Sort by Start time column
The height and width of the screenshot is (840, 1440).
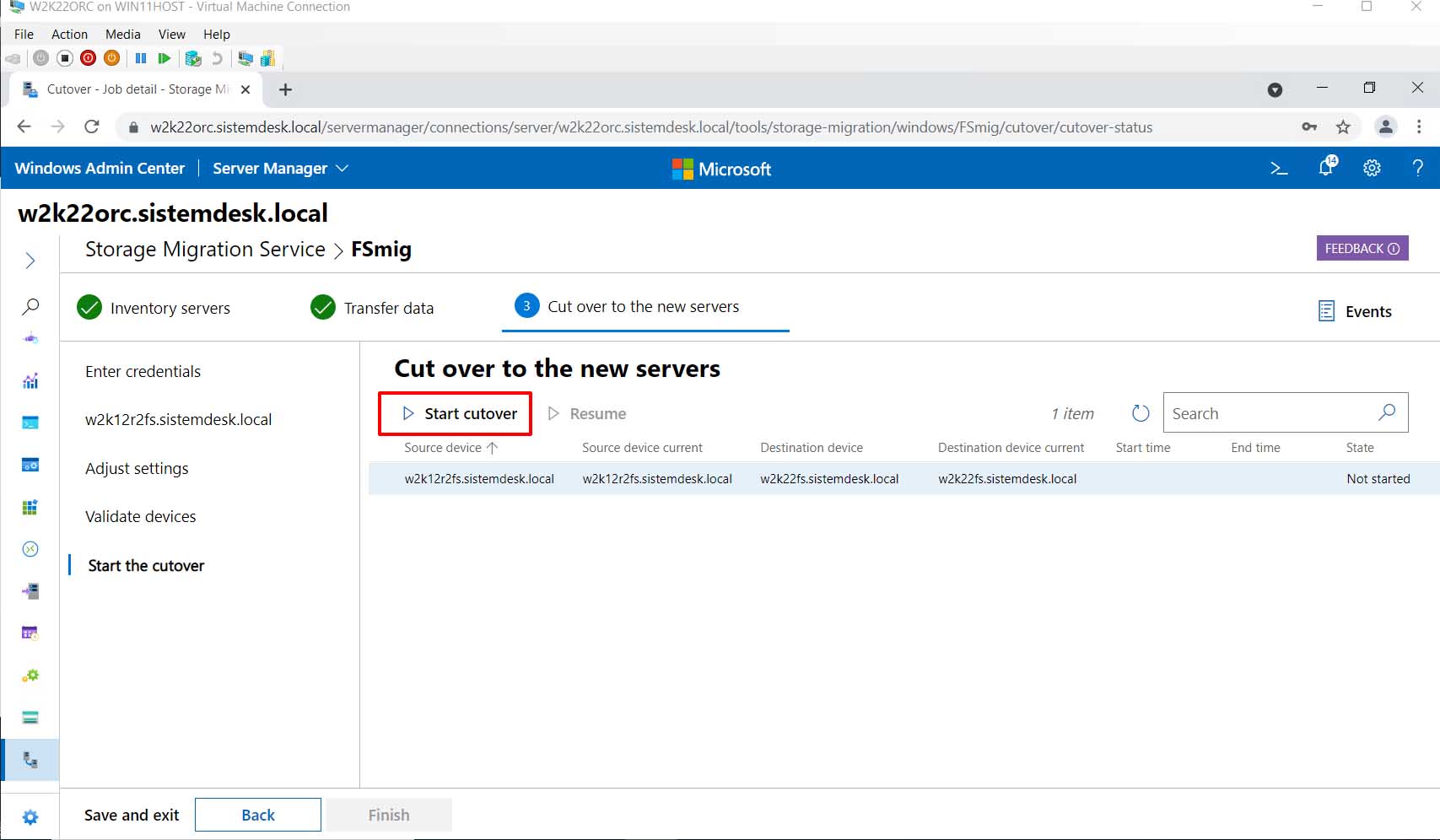(x=1143, y=448)
